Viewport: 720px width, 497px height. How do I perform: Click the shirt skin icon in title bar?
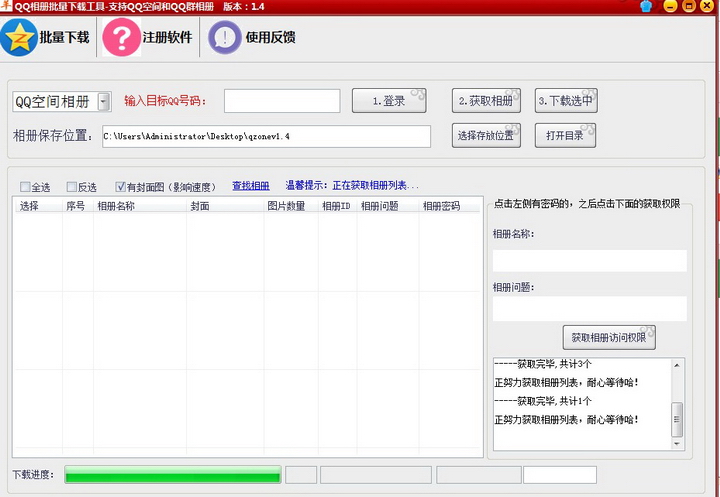646,6
